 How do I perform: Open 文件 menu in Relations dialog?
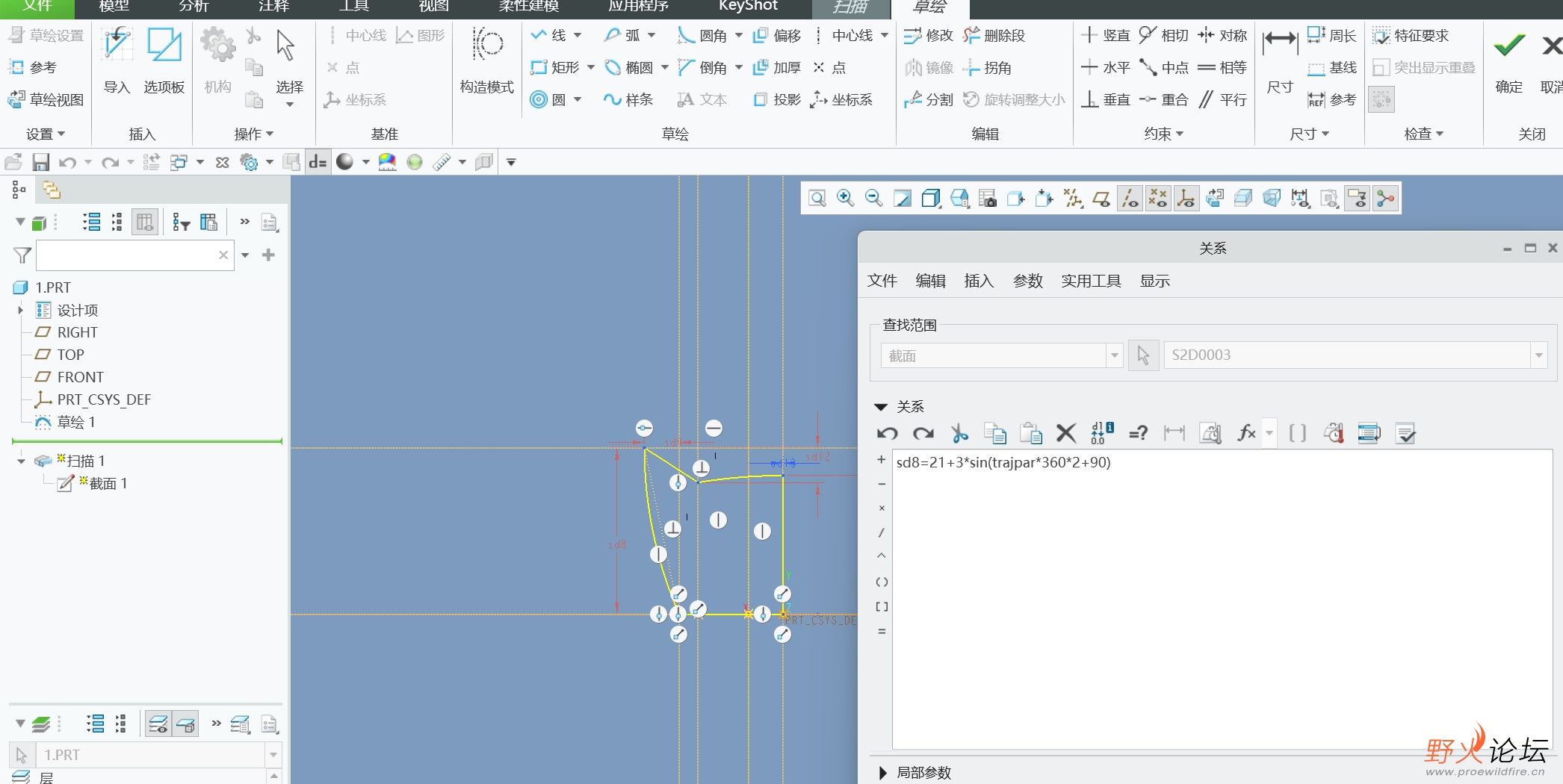pos(882,281)
